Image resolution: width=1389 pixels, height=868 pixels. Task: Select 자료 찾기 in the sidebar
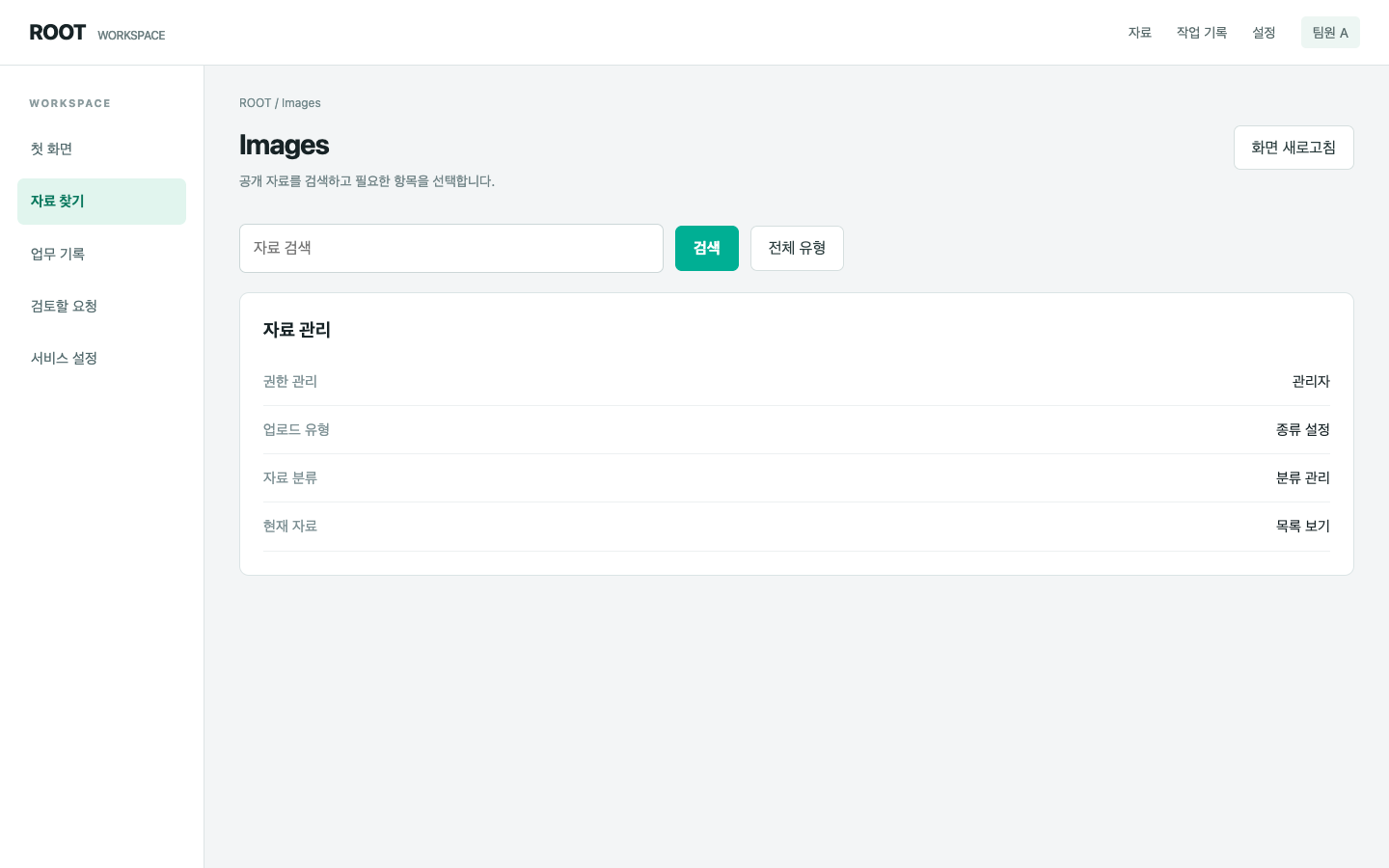click(x=101, y=202)
